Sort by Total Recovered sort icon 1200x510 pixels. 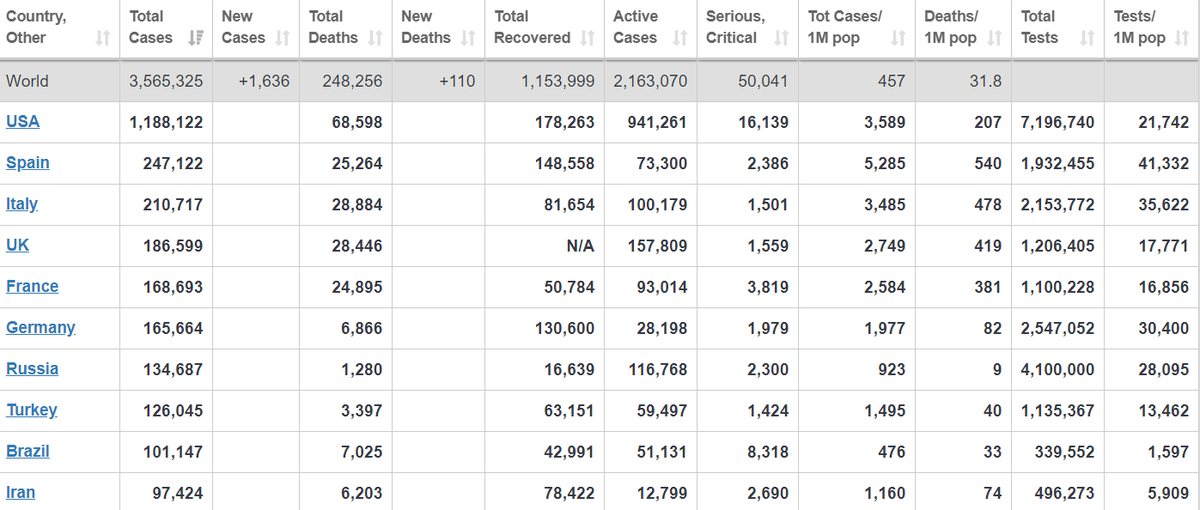[x=587, y=38]
